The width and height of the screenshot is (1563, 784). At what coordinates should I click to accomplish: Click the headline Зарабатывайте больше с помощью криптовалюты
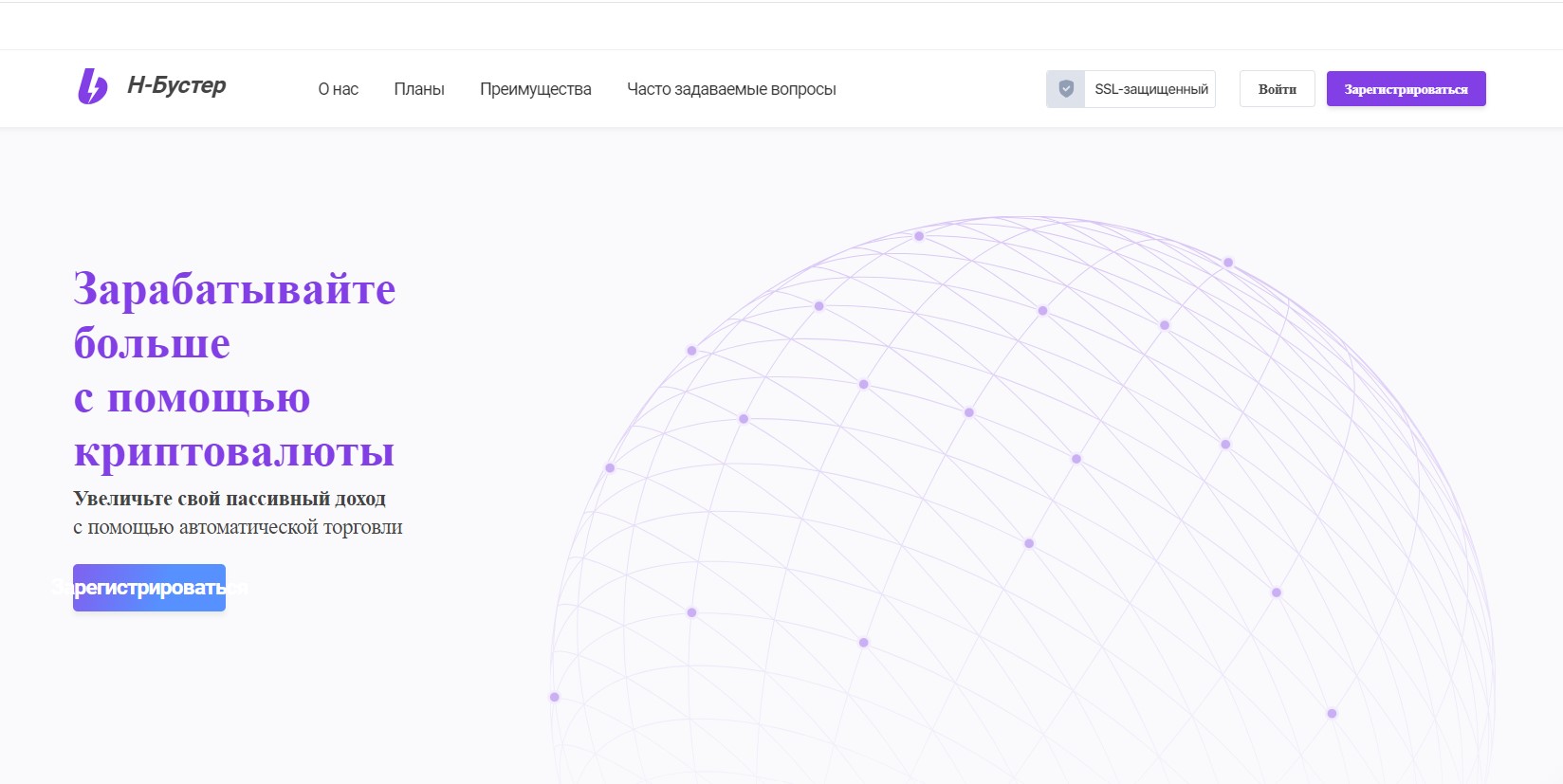pyautogui.click(x=234, y=370)
